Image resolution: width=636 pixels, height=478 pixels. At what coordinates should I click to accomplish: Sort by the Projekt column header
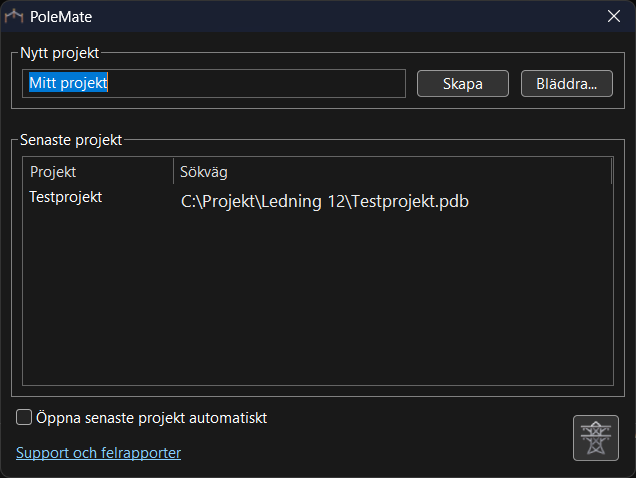(98, 172)
